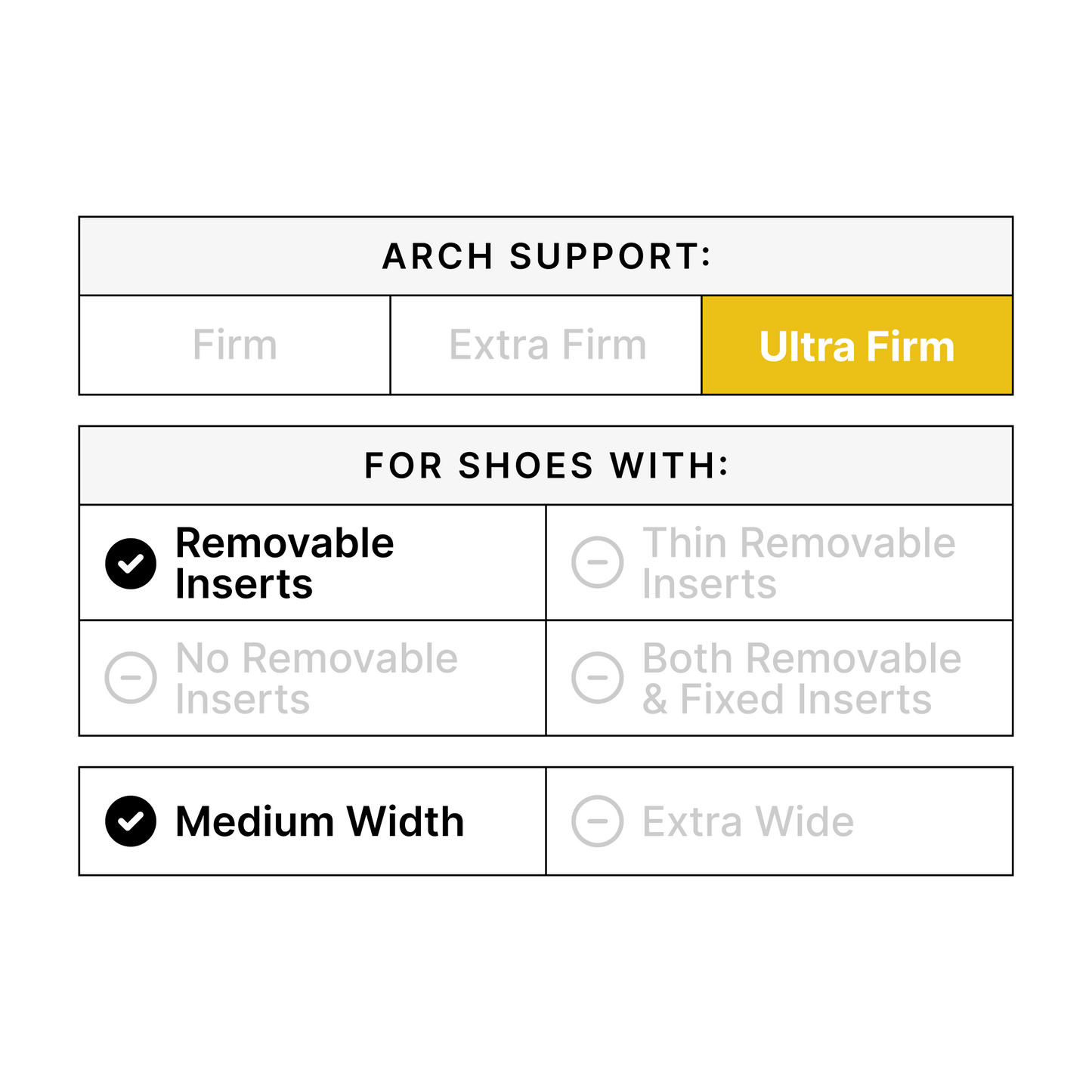Click the FOR SHOES WITH heading
The height and width of the screenshot is (1092, 1092).
(546, 466)
